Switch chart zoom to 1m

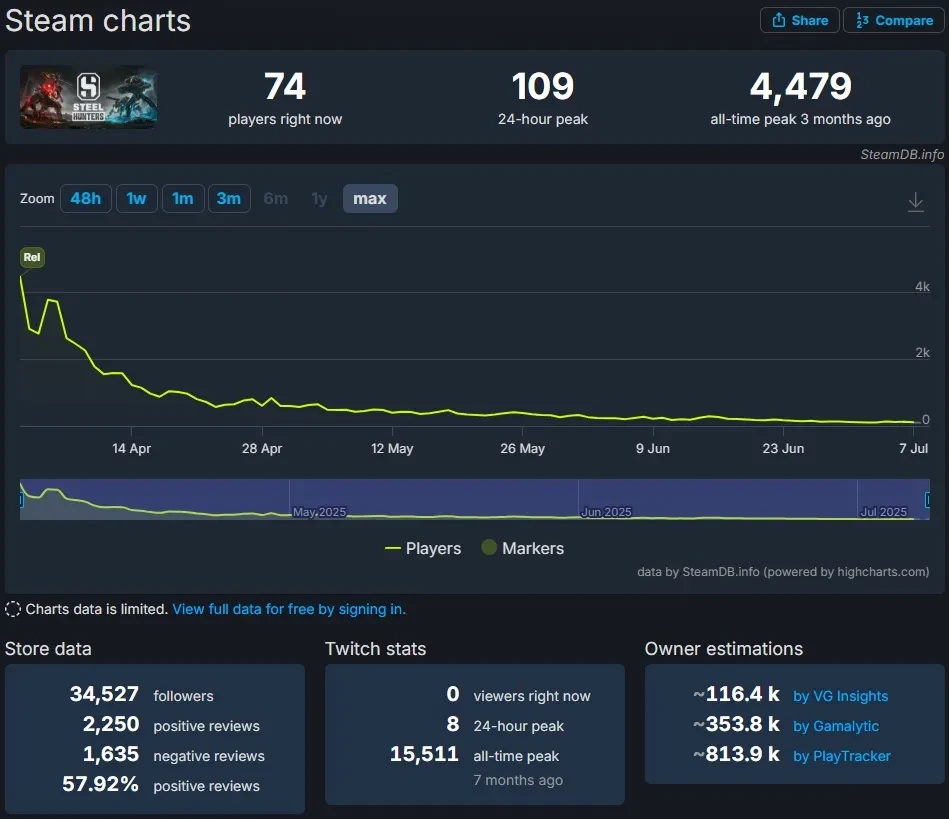point(182,199)
